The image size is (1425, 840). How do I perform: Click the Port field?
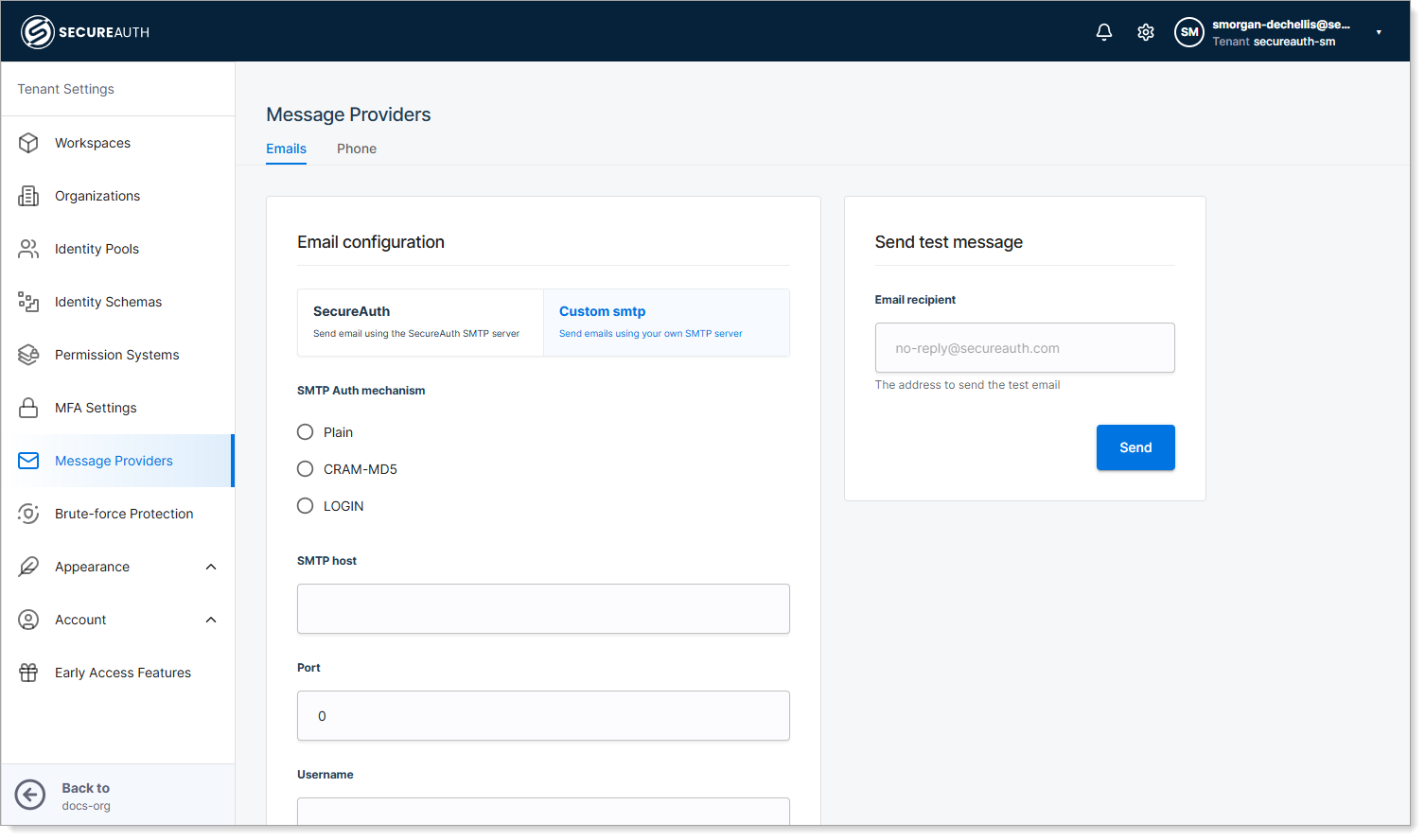[543, 716]
